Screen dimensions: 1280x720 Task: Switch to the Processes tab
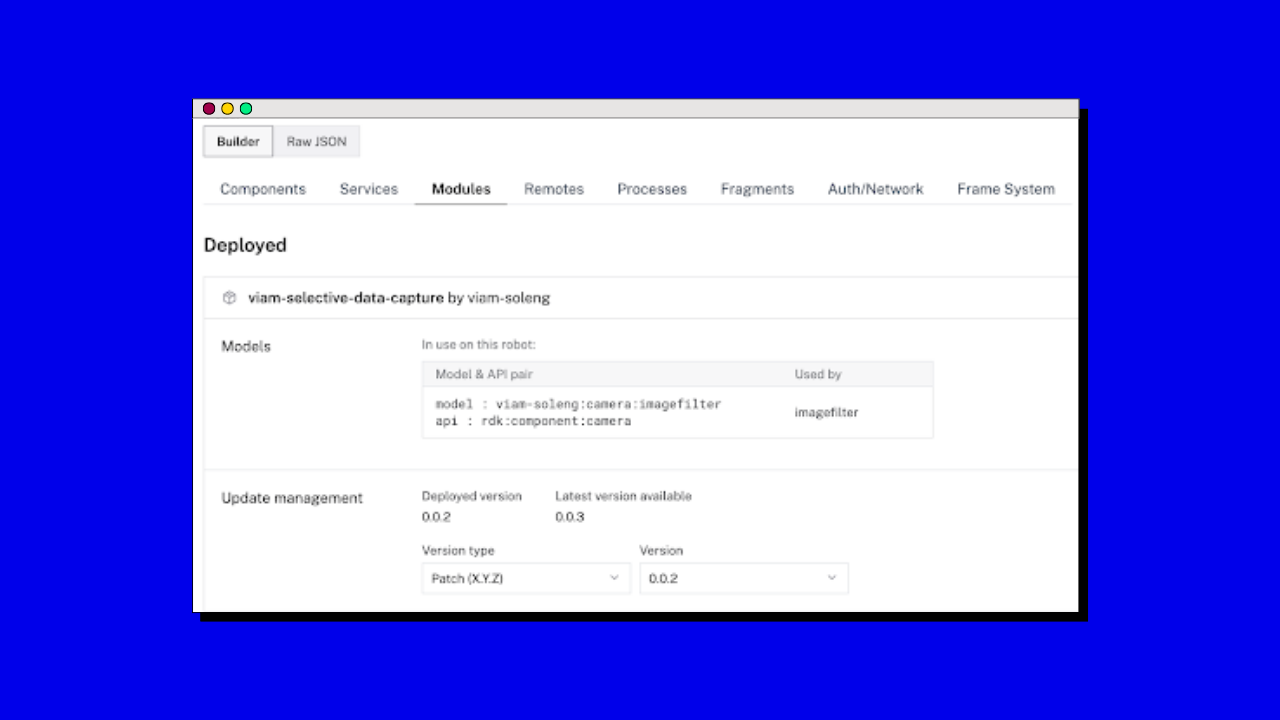pos(651,189)
